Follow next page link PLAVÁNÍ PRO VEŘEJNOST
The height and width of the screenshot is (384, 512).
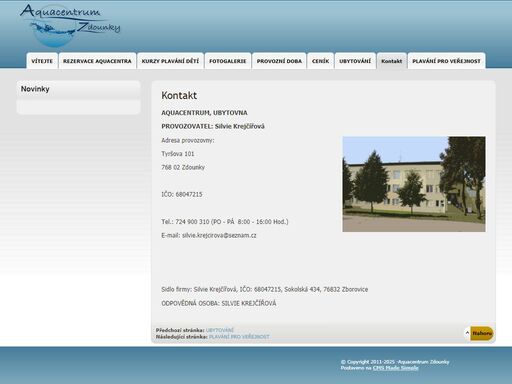[239, 337]
